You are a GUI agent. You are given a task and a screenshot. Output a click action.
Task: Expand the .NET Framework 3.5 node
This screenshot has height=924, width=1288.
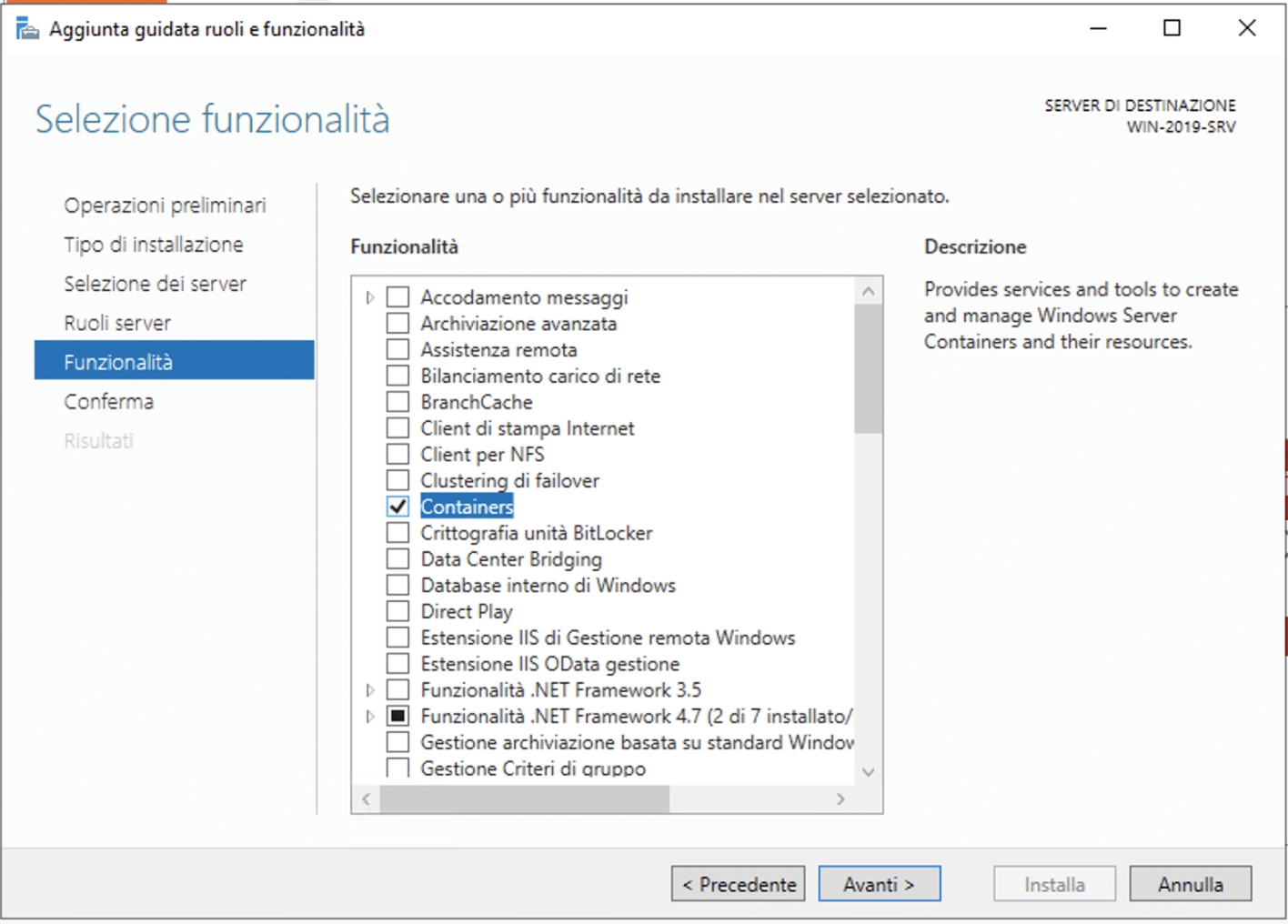[x=369, y=690]
